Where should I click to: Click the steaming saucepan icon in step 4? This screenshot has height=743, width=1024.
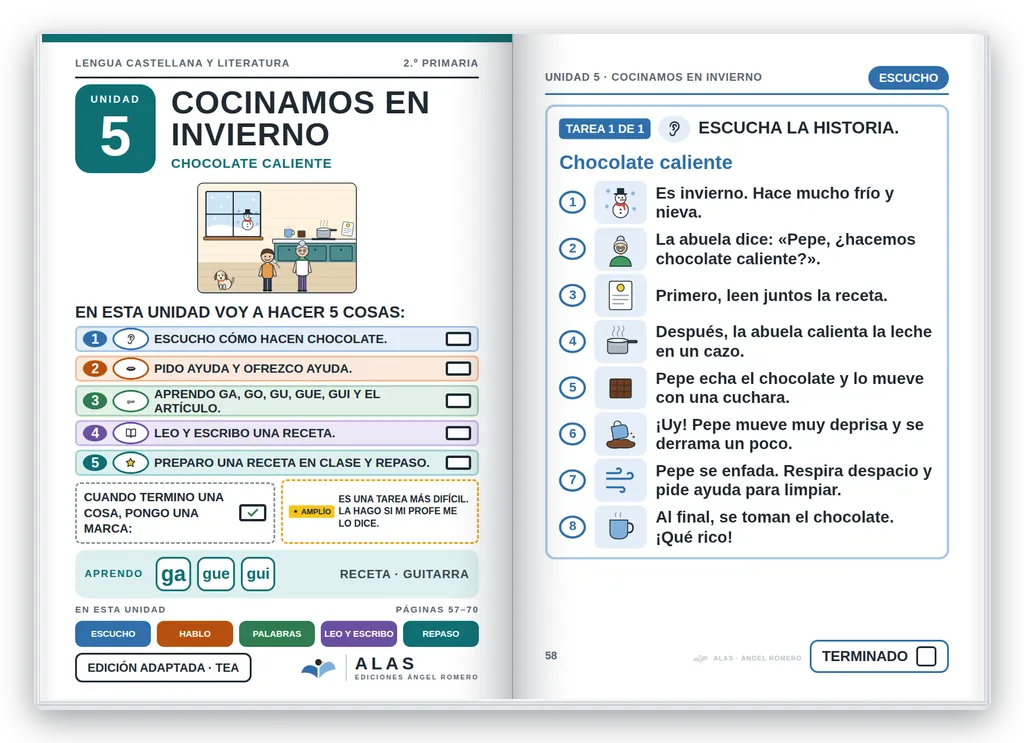pos(620,341)
